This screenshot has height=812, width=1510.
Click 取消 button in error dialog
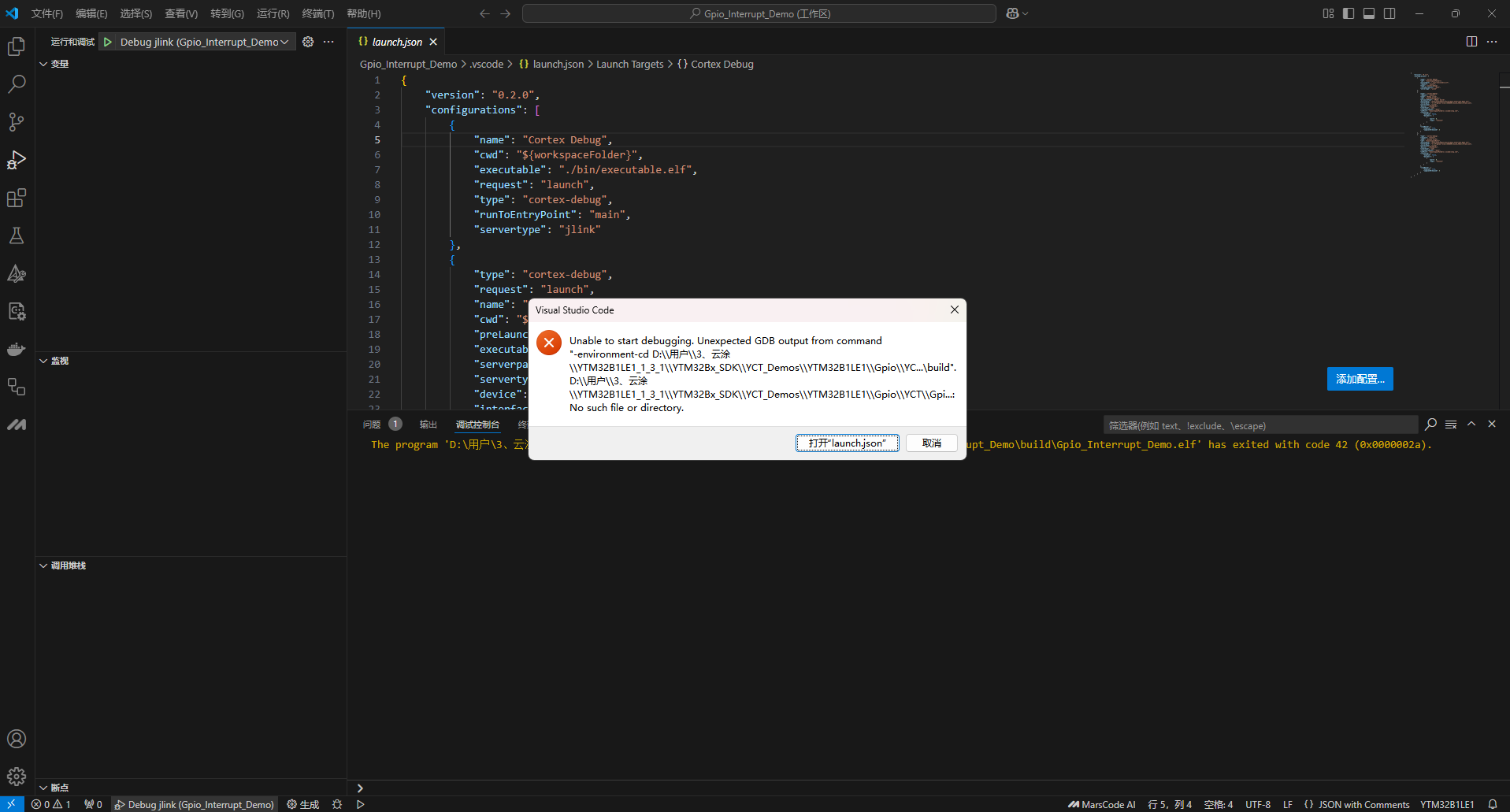[x=931, y=443]
